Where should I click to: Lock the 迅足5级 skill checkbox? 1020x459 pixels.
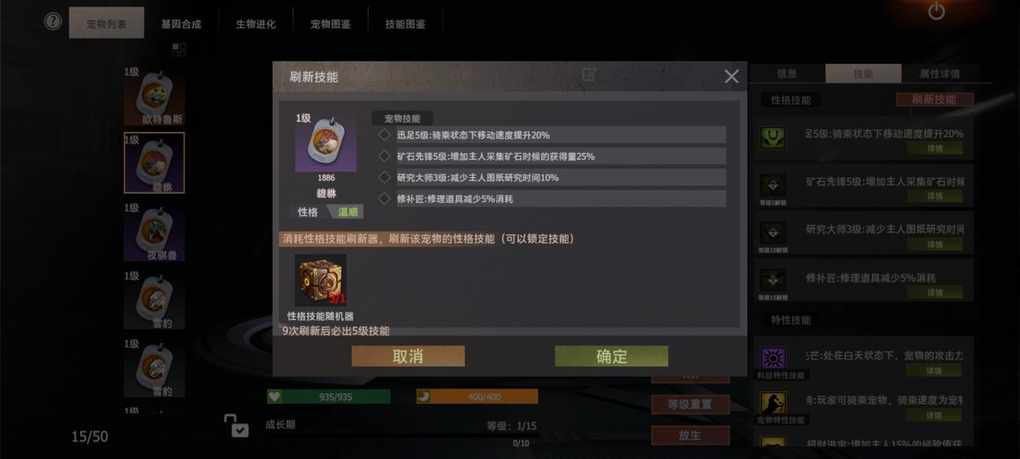click(384, 135)
